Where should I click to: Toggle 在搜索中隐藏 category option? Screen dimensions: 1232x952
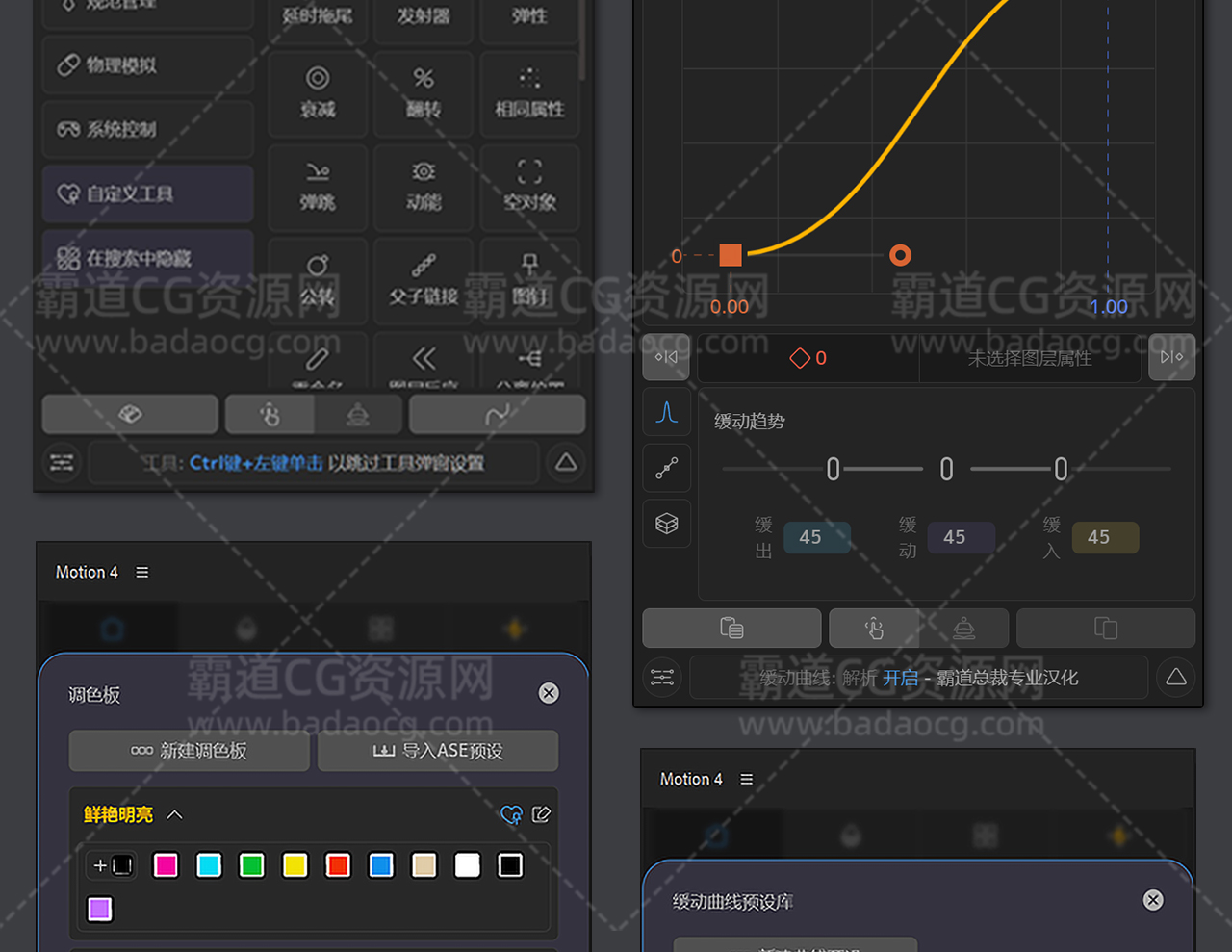click(147, 258)
